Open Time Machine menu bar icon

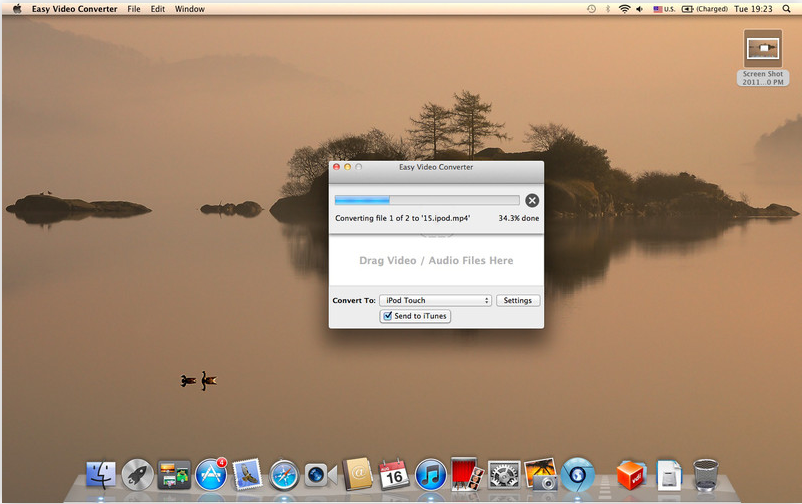pos(591,9)
